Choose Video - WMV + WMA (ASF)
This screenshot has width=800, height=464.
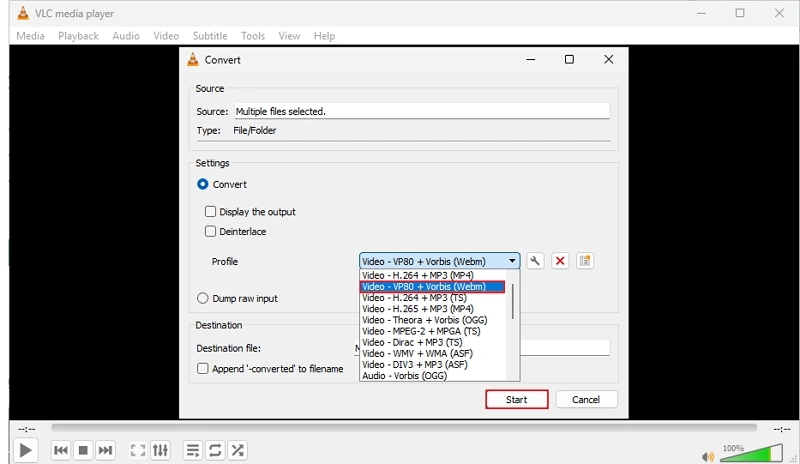pos(433,354)
